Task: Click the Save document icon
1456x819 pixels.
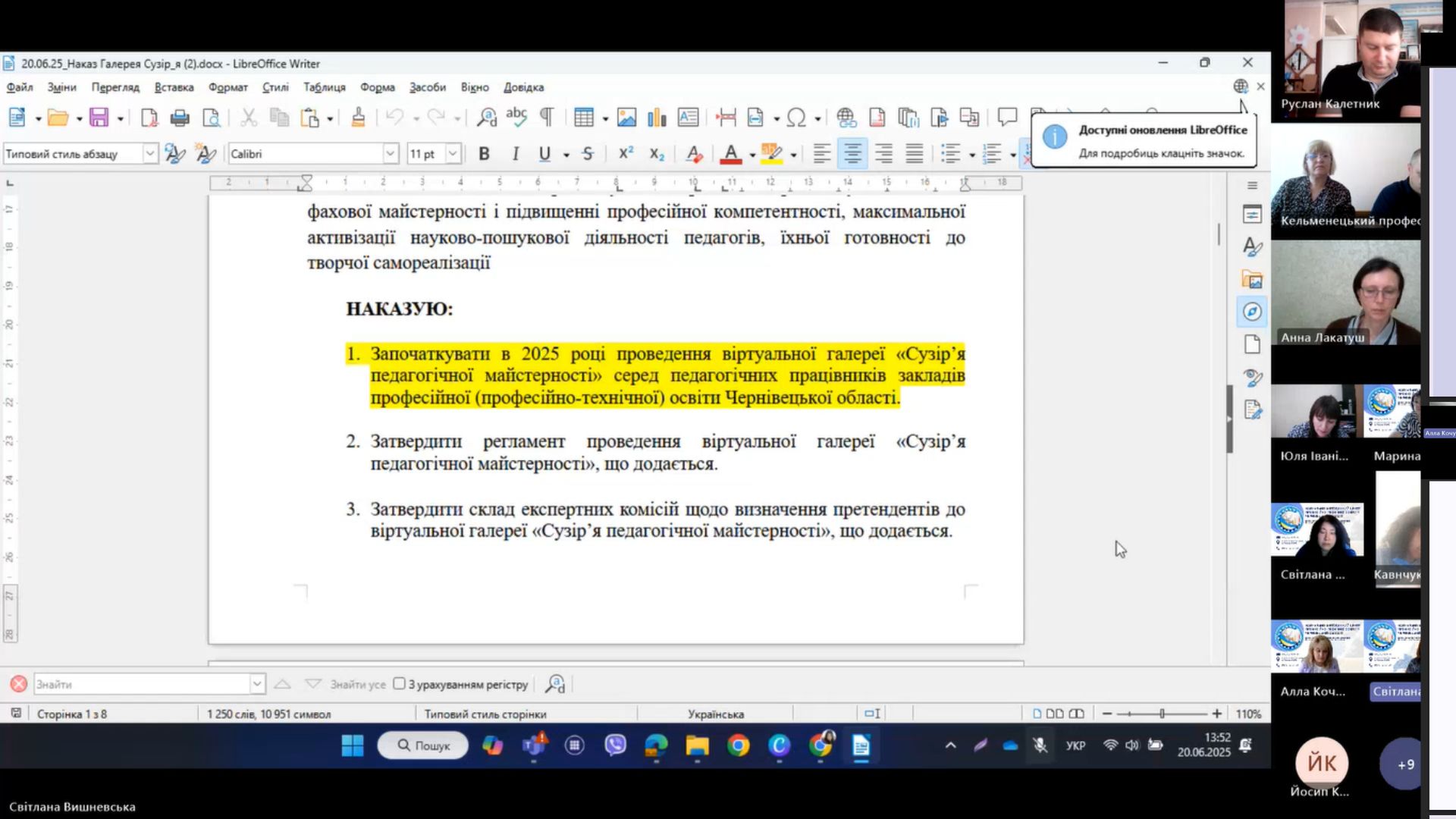Action: 99,118
